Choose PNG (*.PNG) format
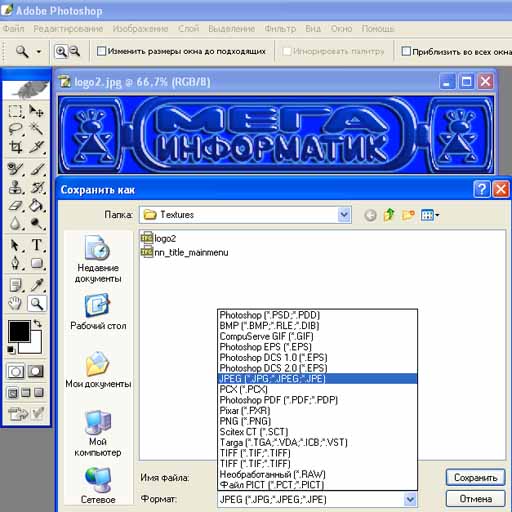 coord(317,421)
